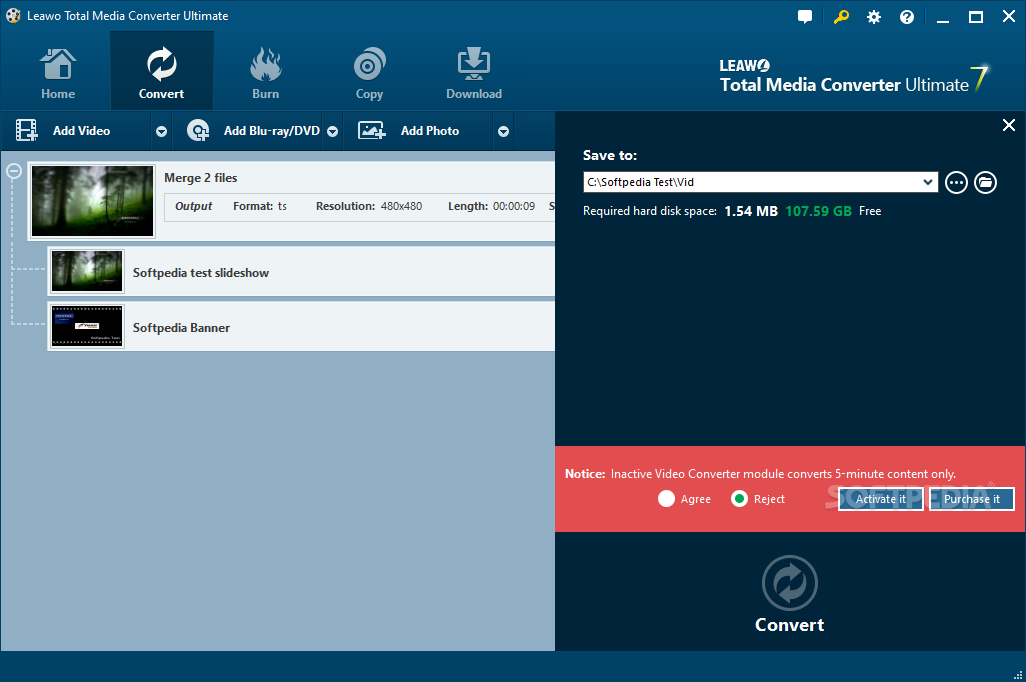This screenshot has width=1026, height=682.
Task: Click the Activate it button
Action: 881,499
